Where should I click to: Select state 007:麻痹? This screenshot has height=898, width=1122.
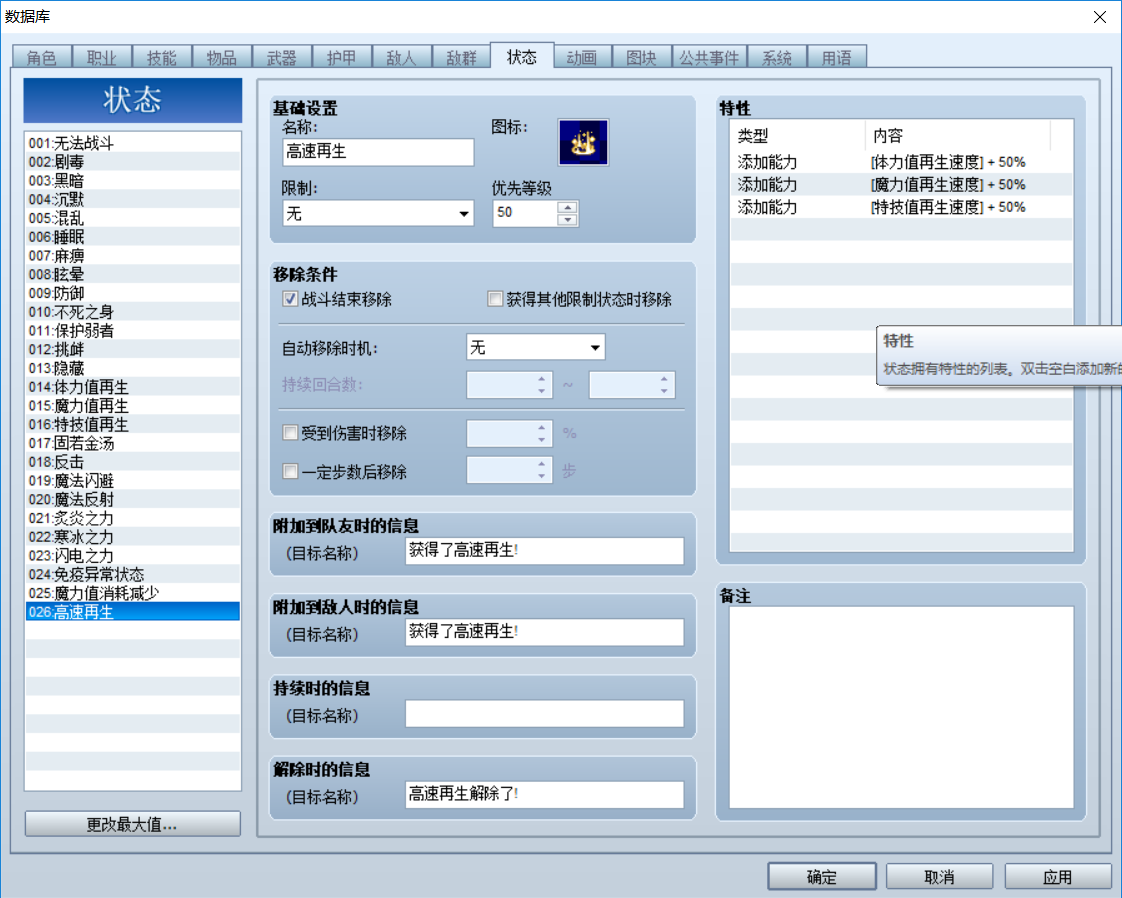coord(132,255)
